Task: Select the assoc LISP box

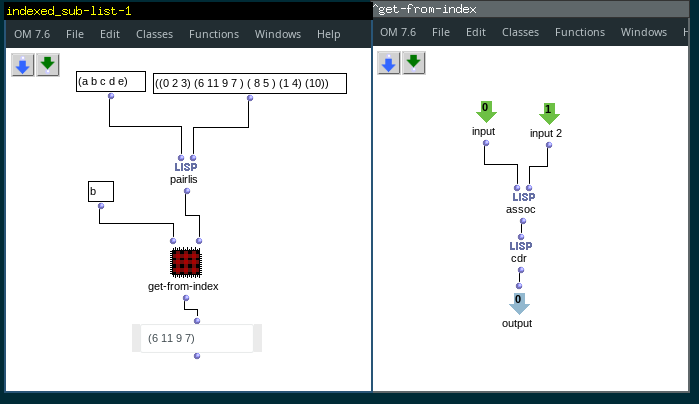Action: [522, 203]
